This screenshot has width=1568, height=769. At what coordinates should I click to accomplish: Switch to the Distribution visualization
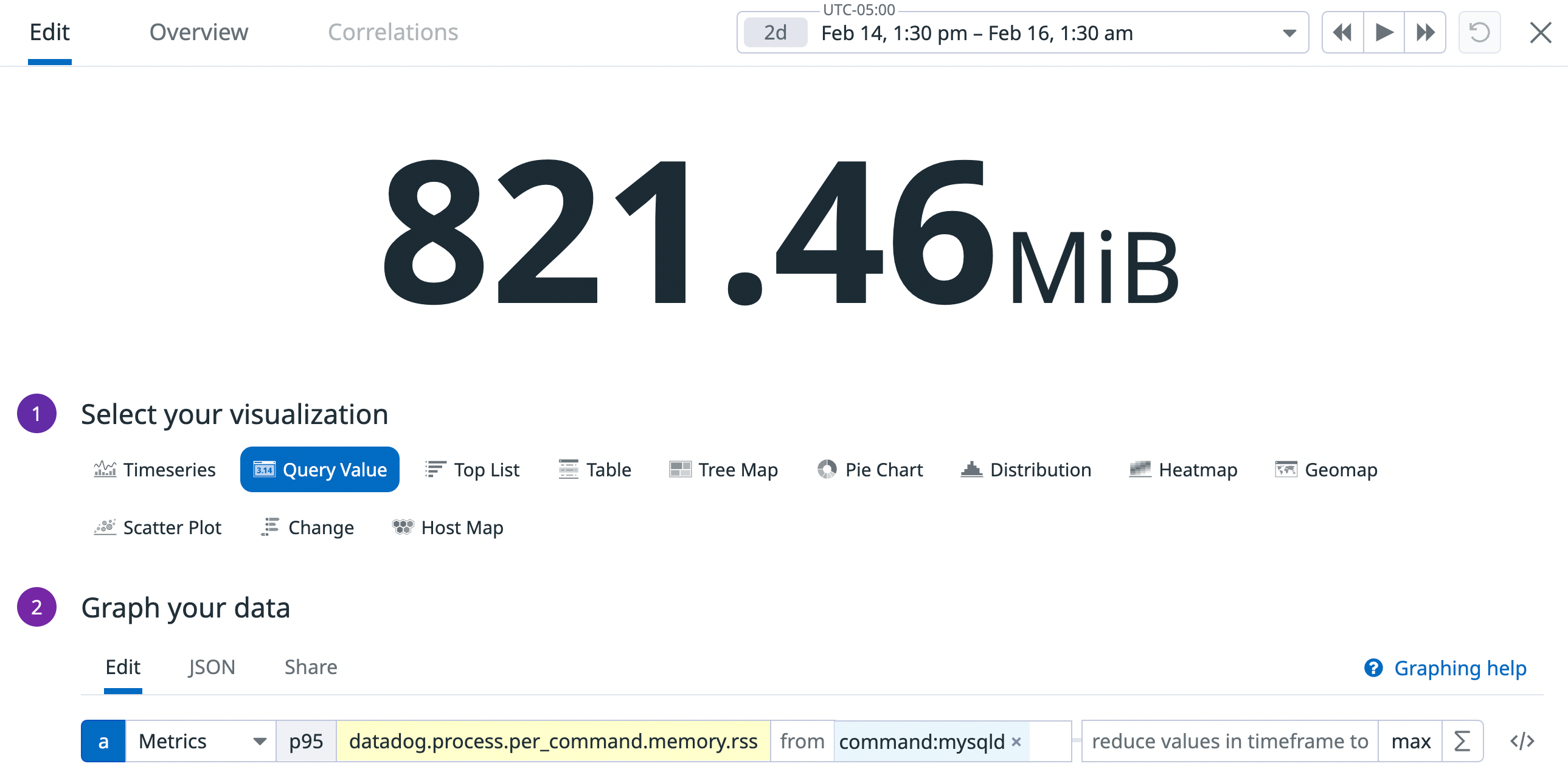point(1041,469)
